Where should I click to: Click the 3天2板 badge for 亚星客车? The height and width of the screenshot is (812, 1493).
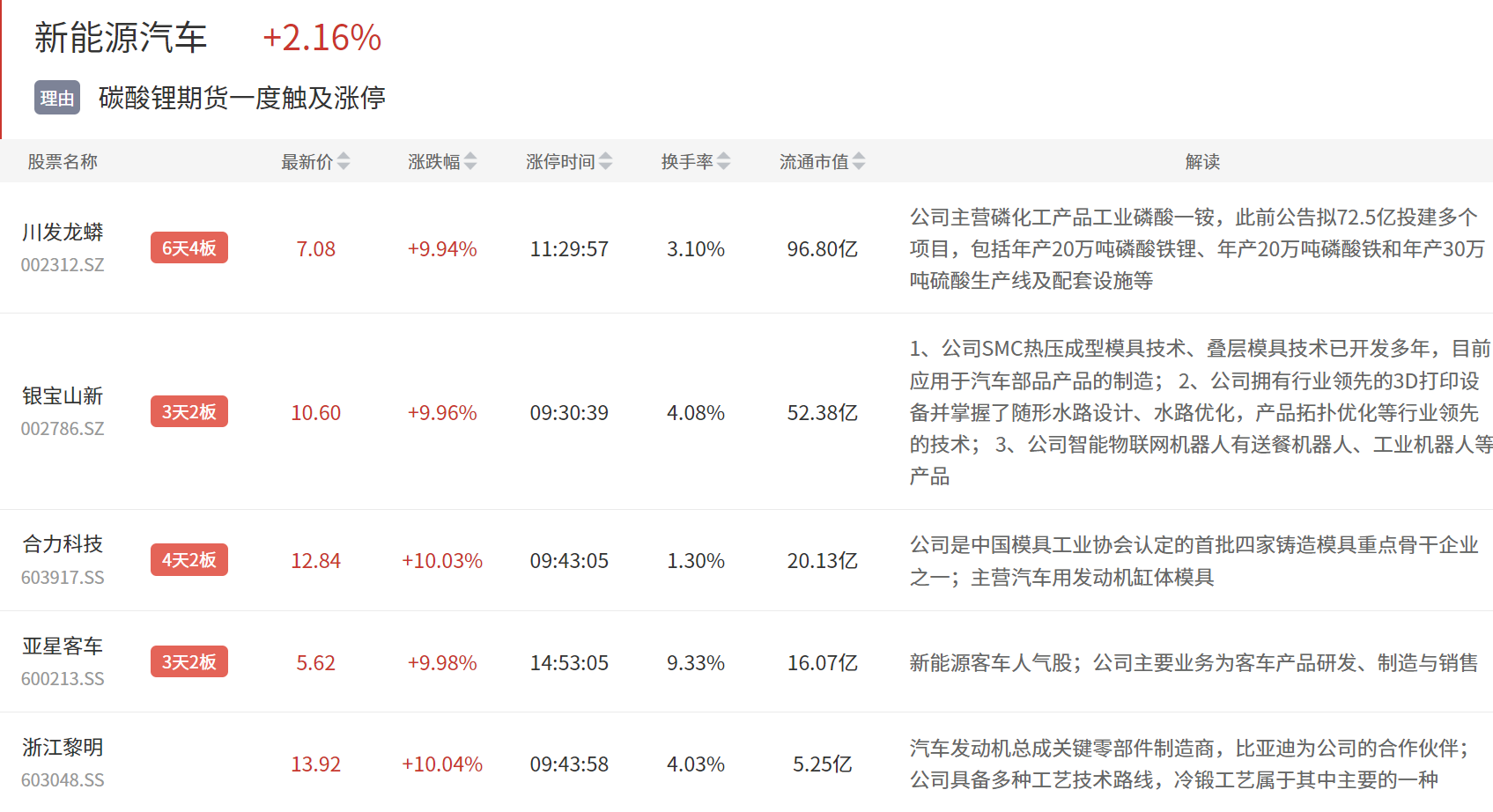coord(189,662)
